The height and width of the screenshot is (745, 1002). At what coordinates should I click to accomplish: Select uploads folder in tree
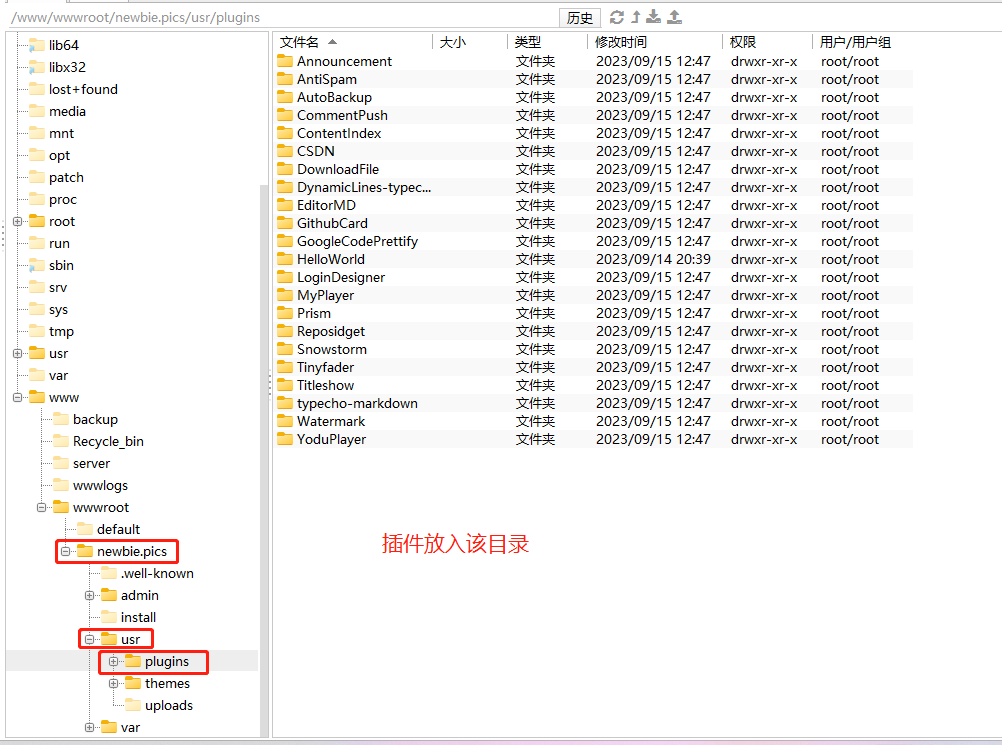[169, 705]
